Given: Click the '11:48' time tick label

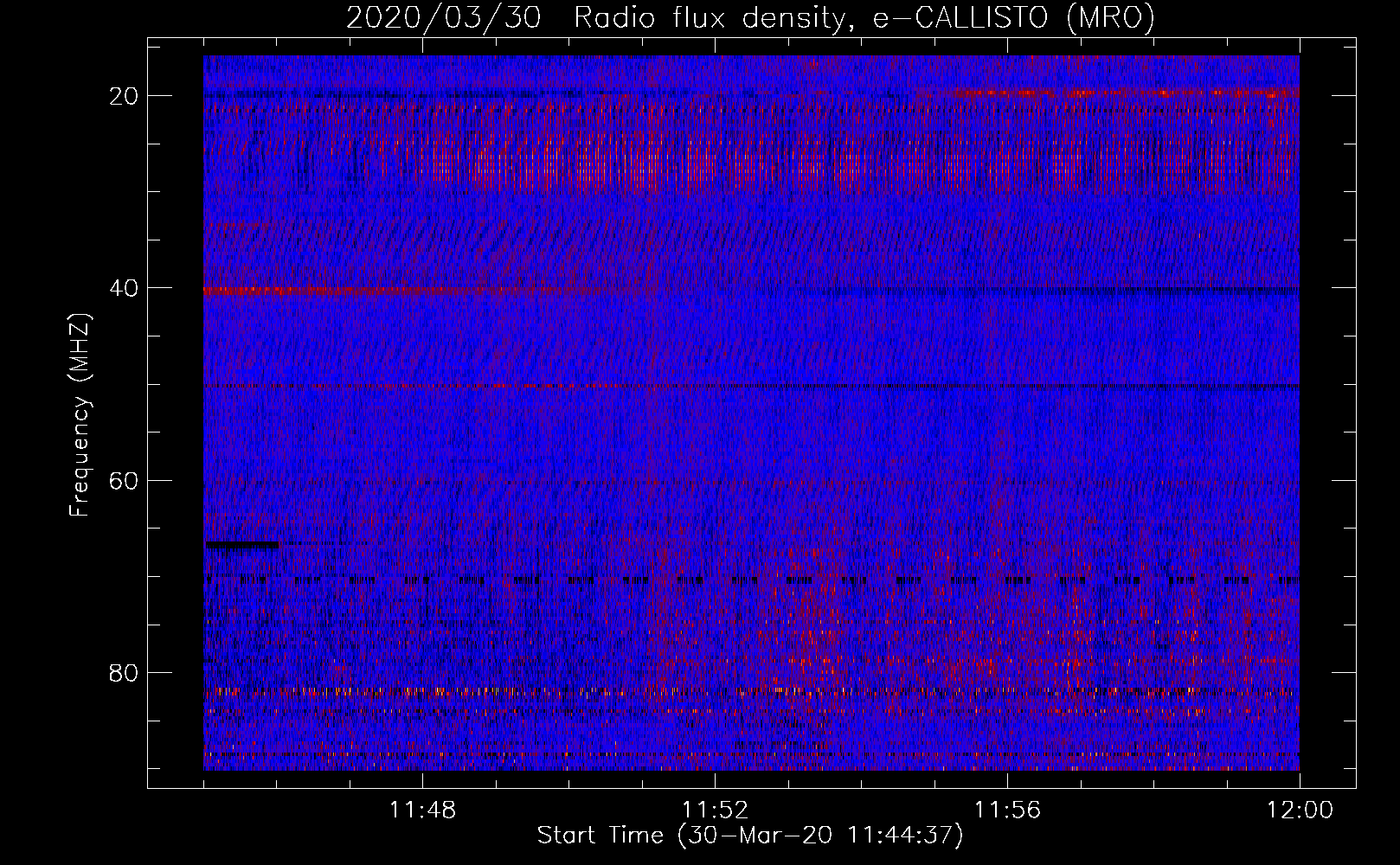Looking at the screenshot, I should [x=422, y=811].
